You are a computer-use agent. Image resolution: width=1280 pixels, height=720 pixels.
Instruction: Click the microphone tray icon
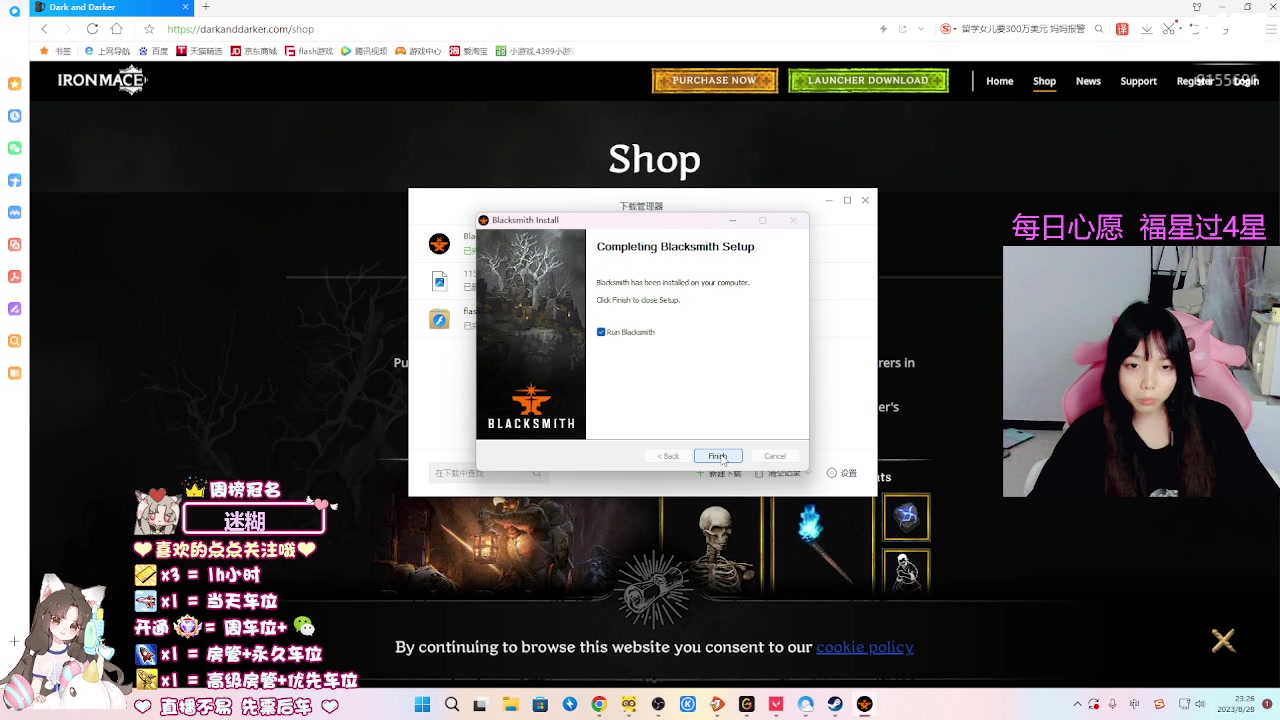1111,704
